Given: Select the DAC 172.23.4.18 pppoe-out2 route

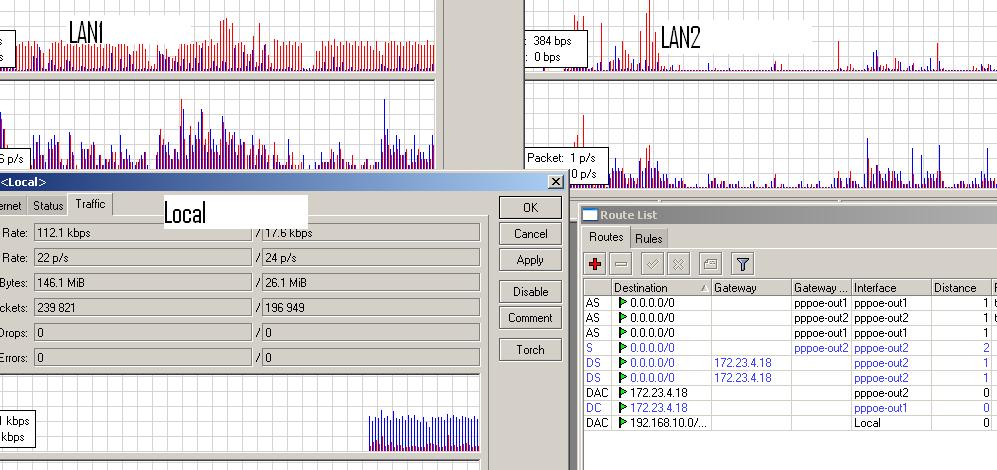Looking at the screenshot, I should (790, 392).
